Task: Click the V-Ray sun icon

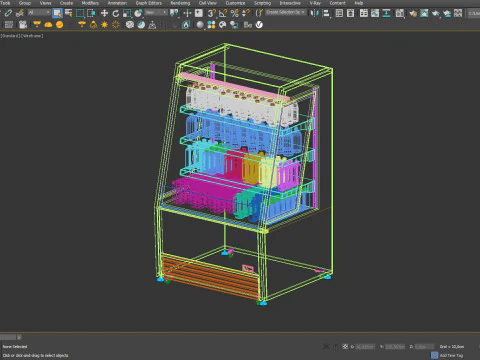Action: coord(105,25)
